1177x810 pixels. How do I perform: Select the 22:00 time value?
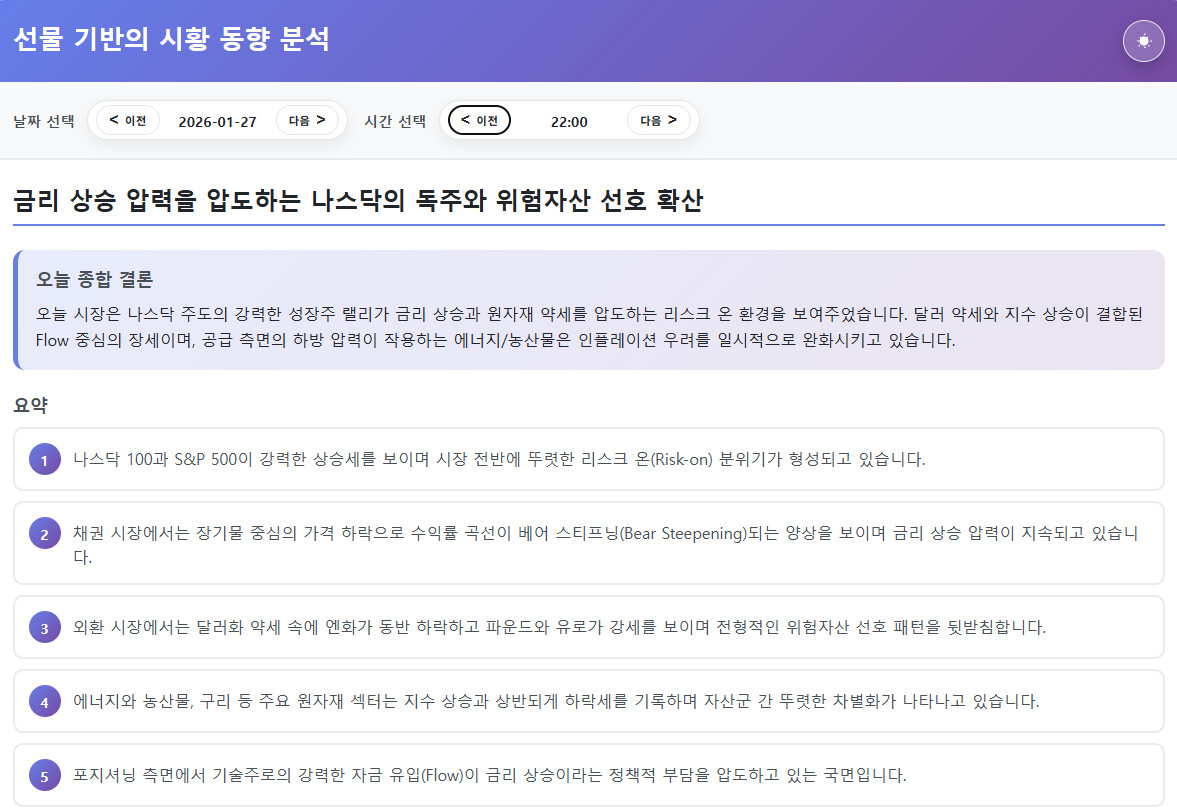569,122
